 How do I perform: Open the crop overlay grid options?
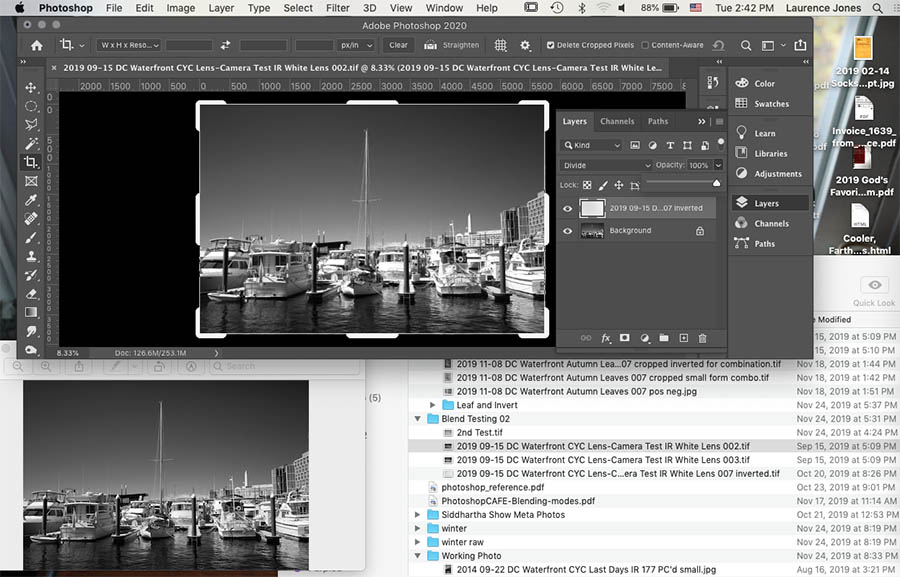coord(500,45)
